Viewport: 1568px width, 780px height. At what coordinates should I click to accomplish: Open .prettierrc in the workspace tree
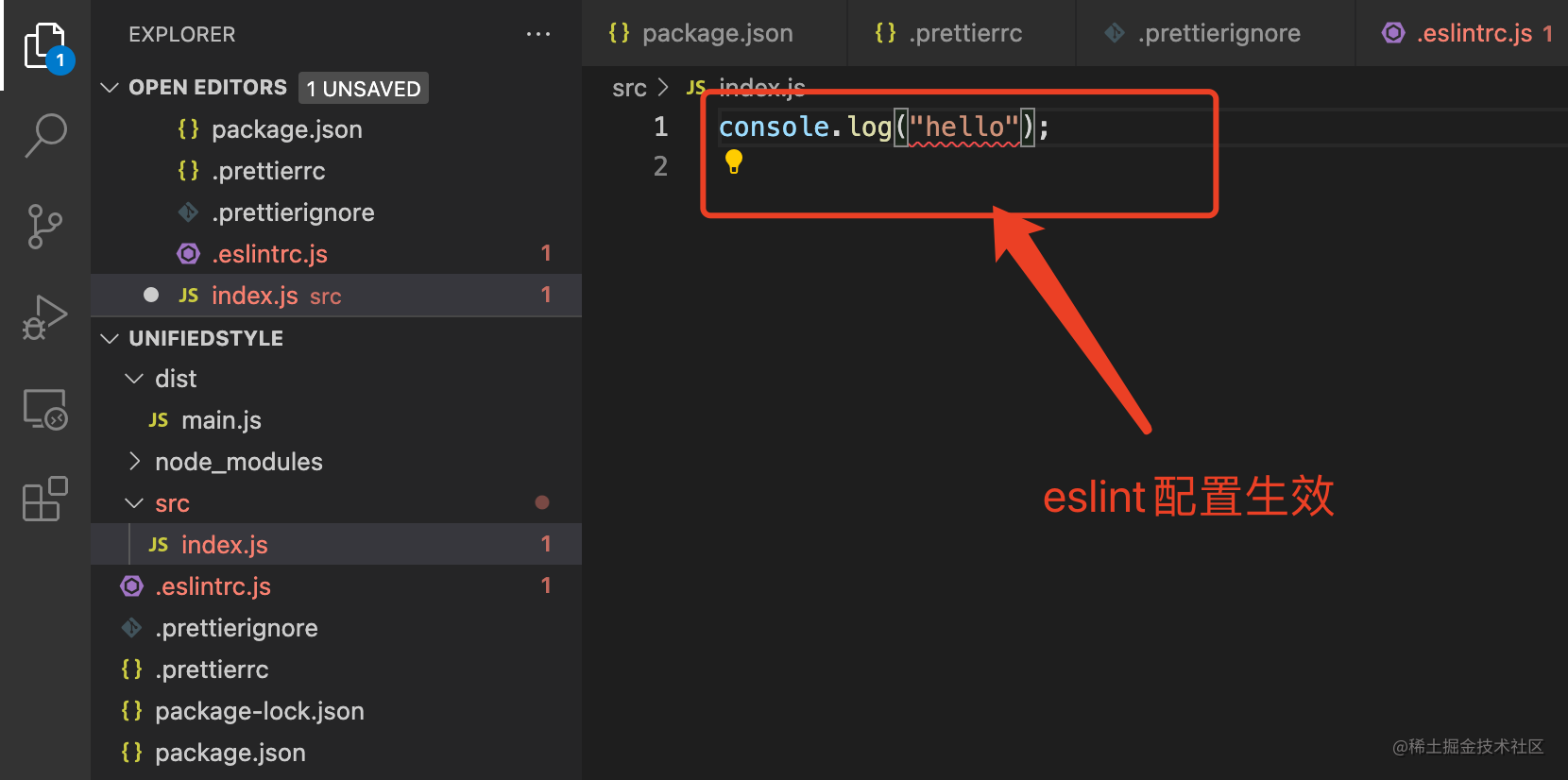pyautogui.click(x=336, y=670)
